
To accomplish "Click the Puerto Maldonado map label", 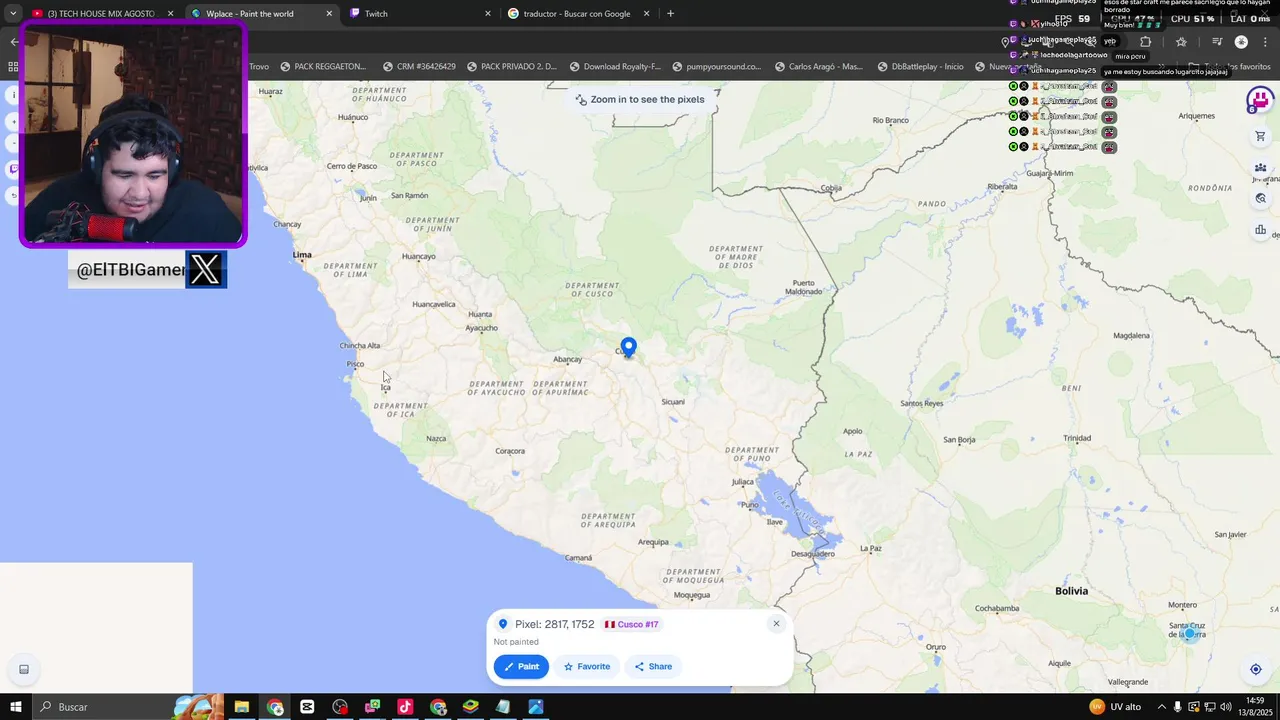I will [x=805, y=287].
